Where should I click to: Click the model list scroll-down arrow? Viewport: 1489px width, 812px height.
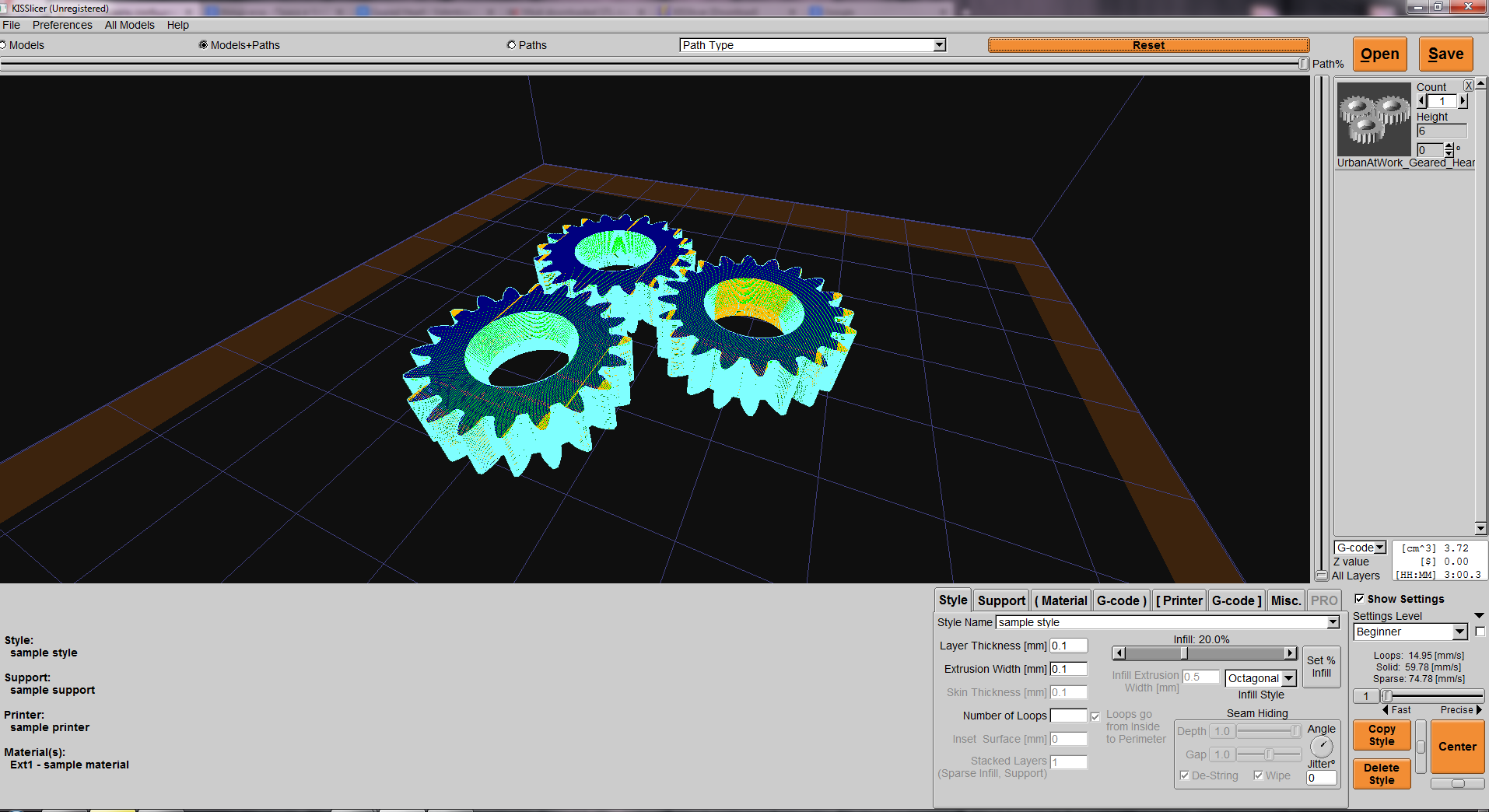point(1480,529)
